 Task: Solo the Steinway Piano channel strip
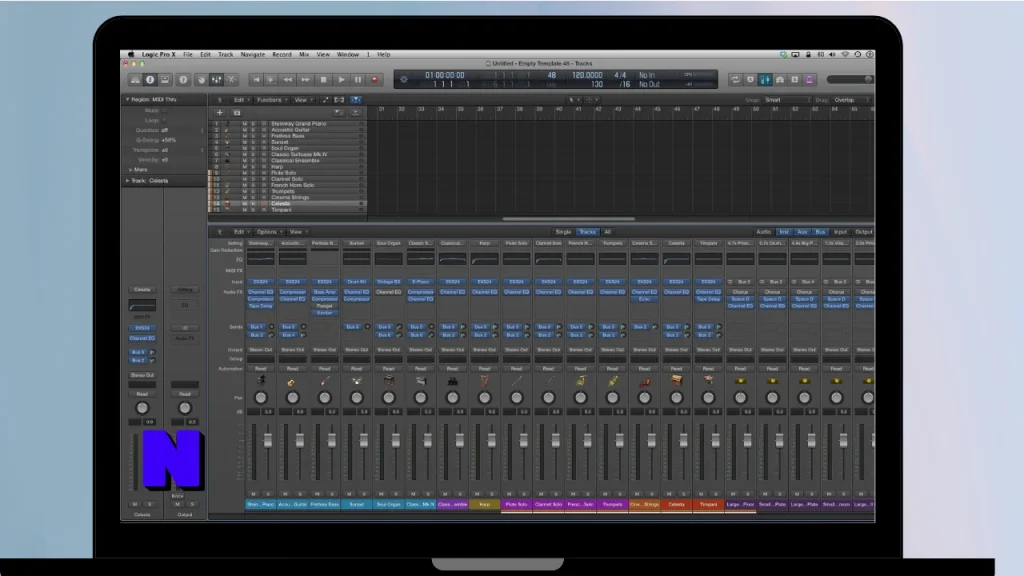(x=268, y=494)
